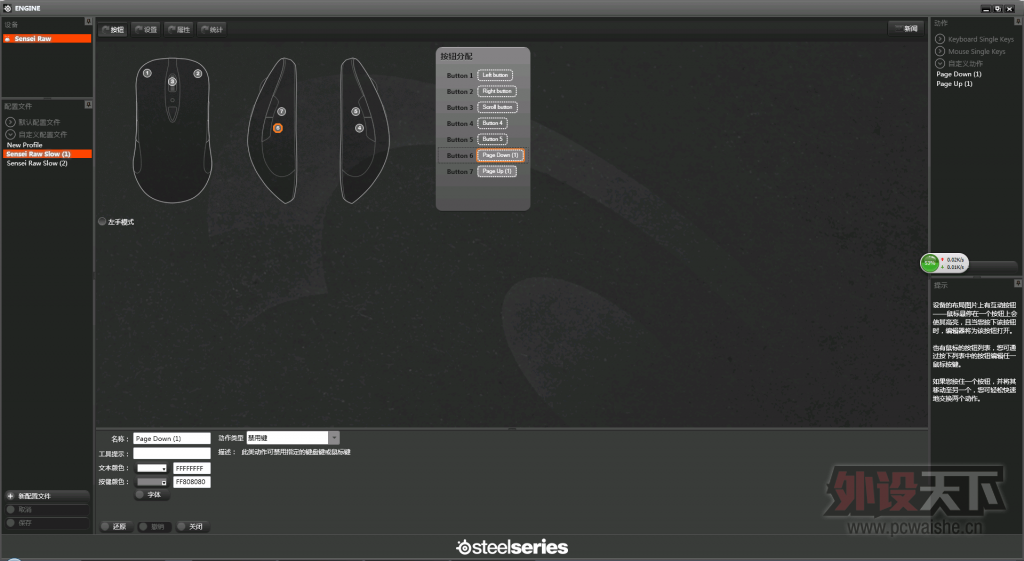Click the ENGINE logo in title bar

[7, 8]
